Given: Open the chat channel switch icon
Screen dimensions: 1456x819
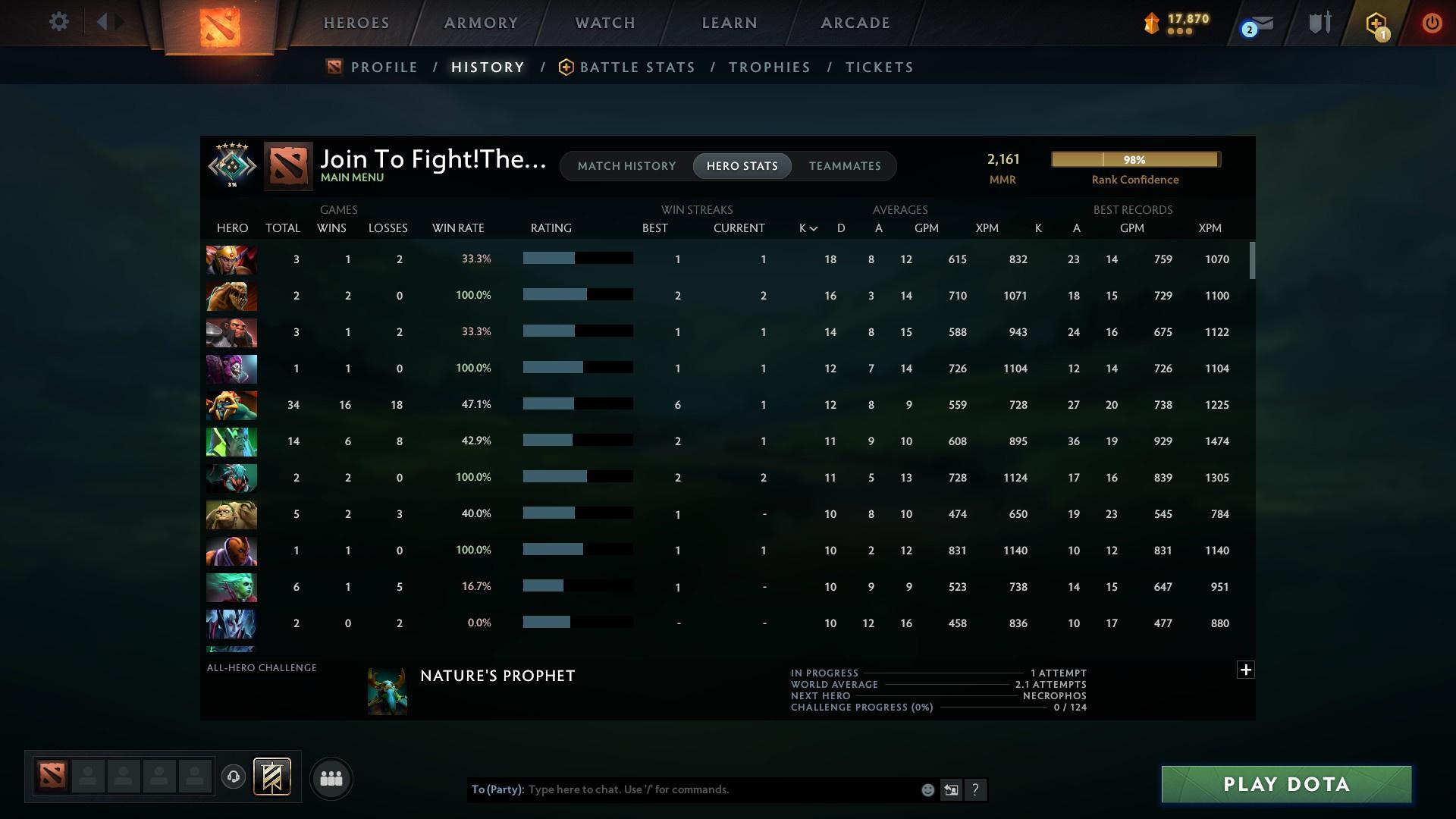Looking at the screenshot, I should [951, 789].
